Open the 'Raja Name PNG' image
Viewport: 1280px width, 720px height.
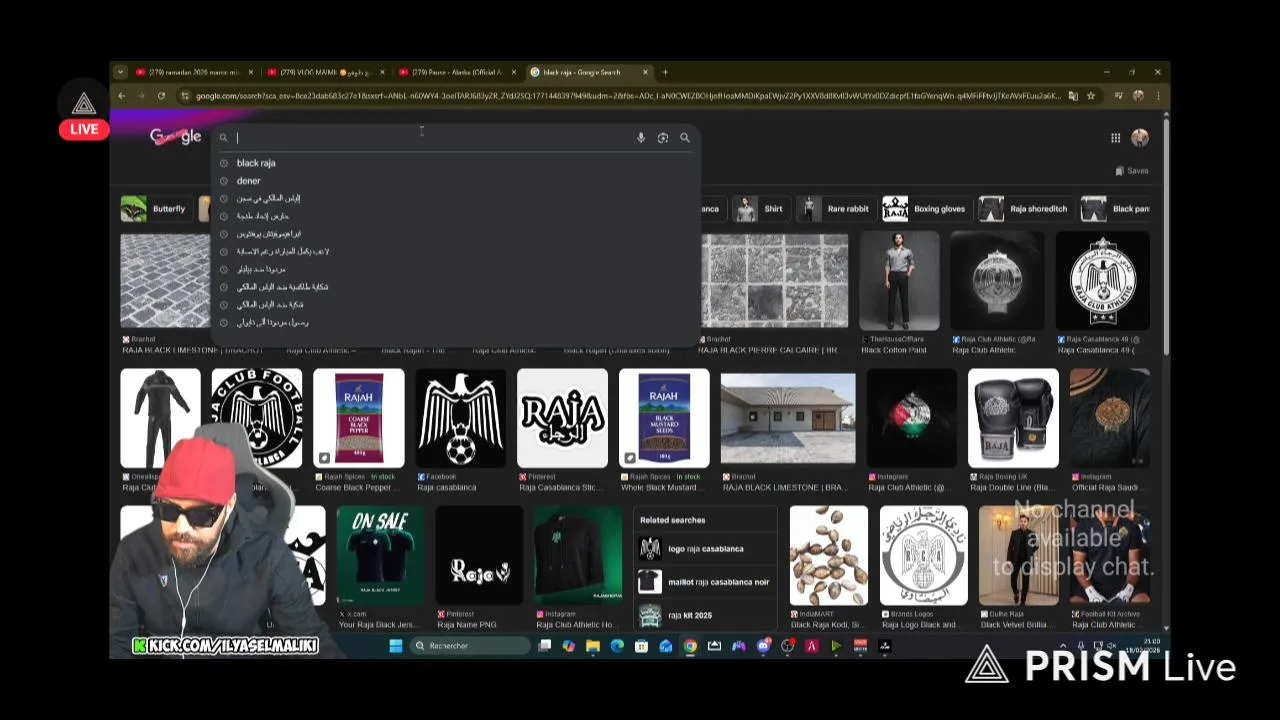(479, 555)
